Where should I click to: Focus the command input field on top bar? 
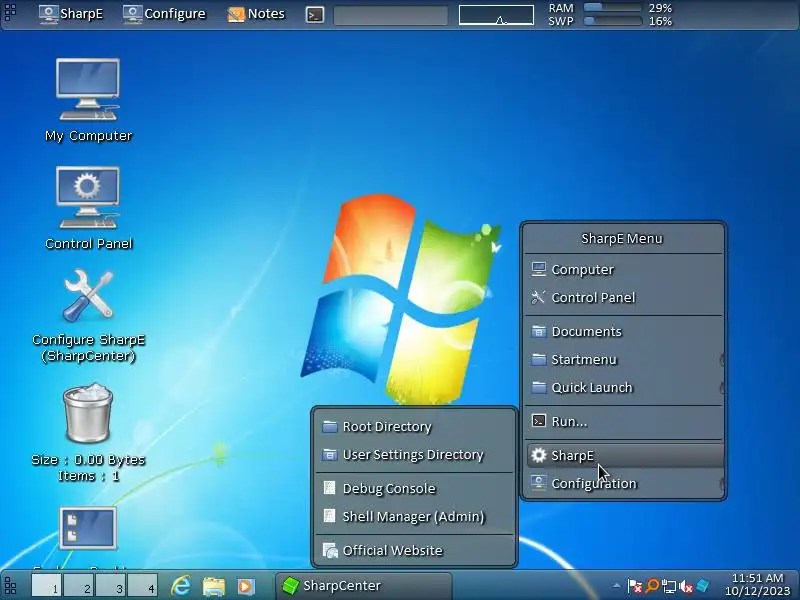[391, 15]
